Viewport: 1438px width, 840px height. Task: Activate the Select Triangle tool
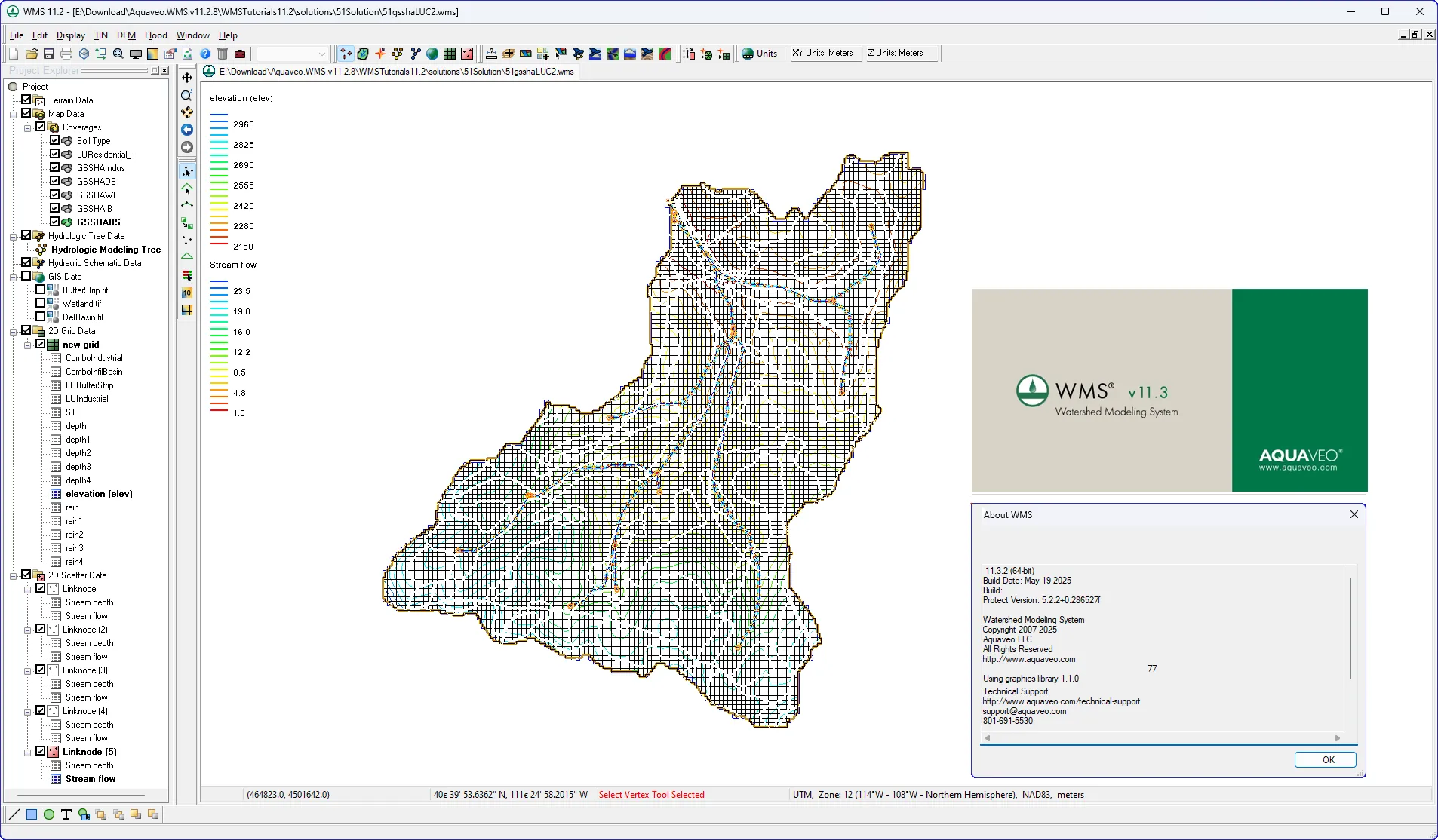point(187,189)
